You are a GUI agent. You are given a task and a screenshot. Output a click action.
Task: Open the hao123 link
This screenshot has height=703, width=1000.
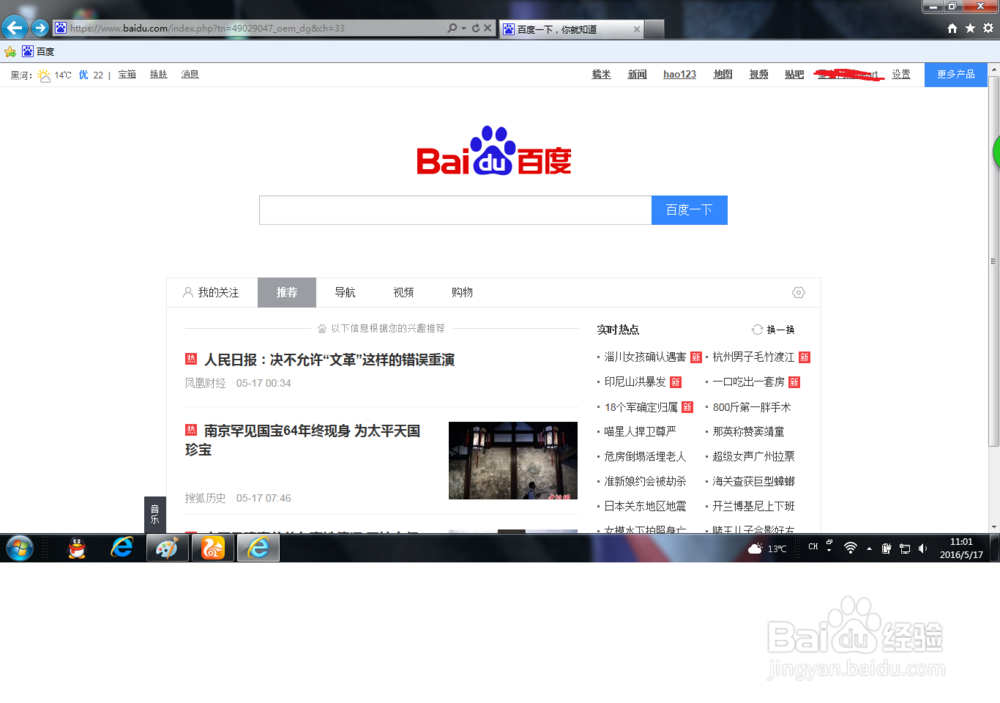pos(679,75)
